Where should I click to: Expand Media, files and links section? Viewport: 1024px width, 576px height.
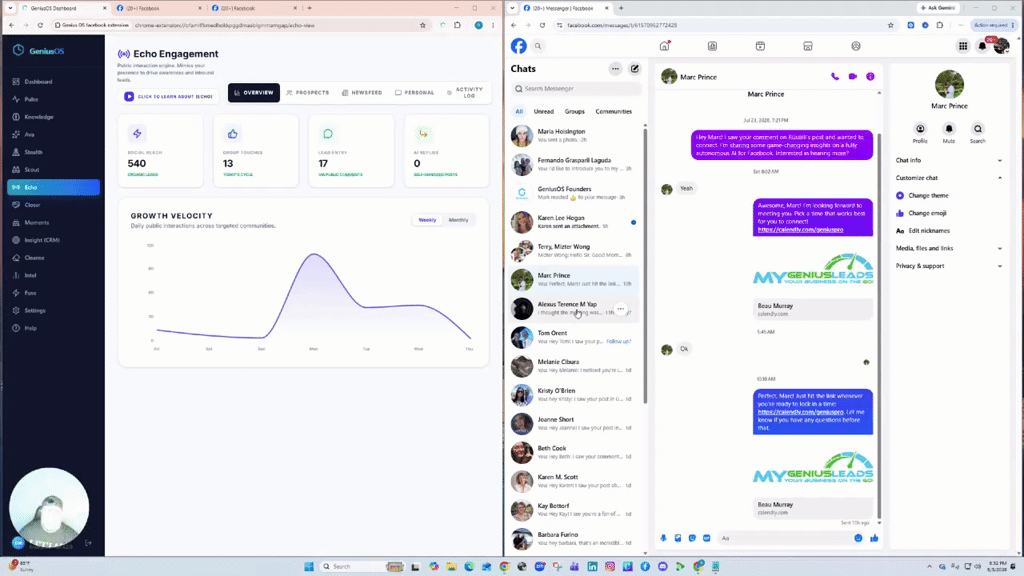click(x=948, y=248)
